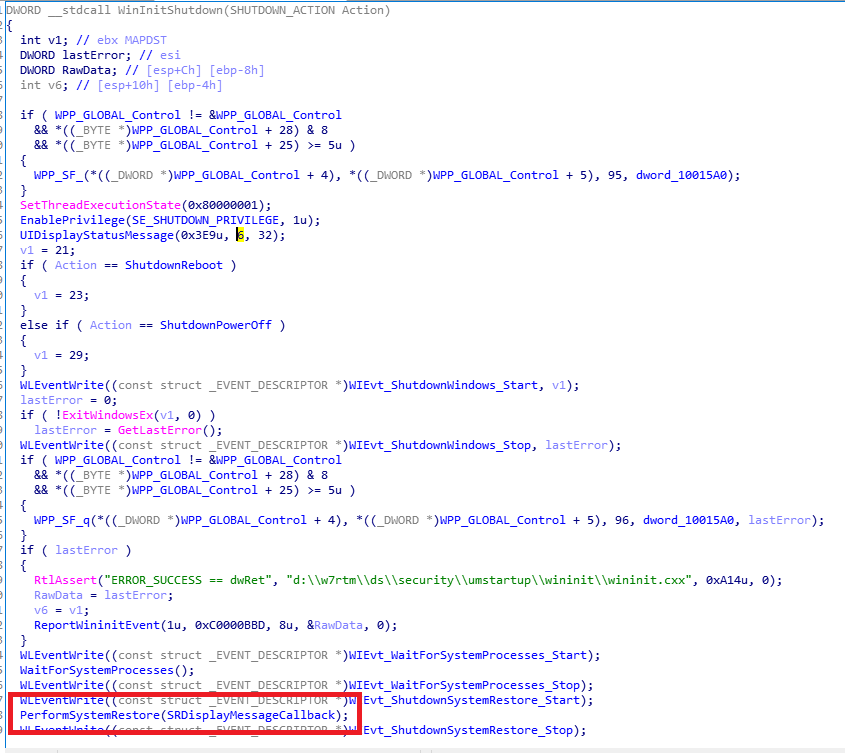Open PerformSystemRestore function call

(89, 716)
